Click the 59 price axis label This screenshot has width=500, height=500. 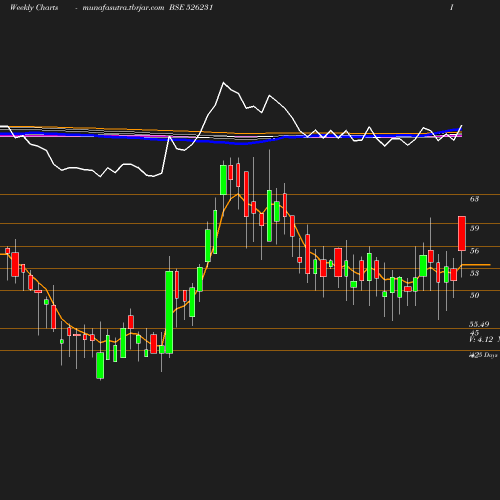(474, 228)
